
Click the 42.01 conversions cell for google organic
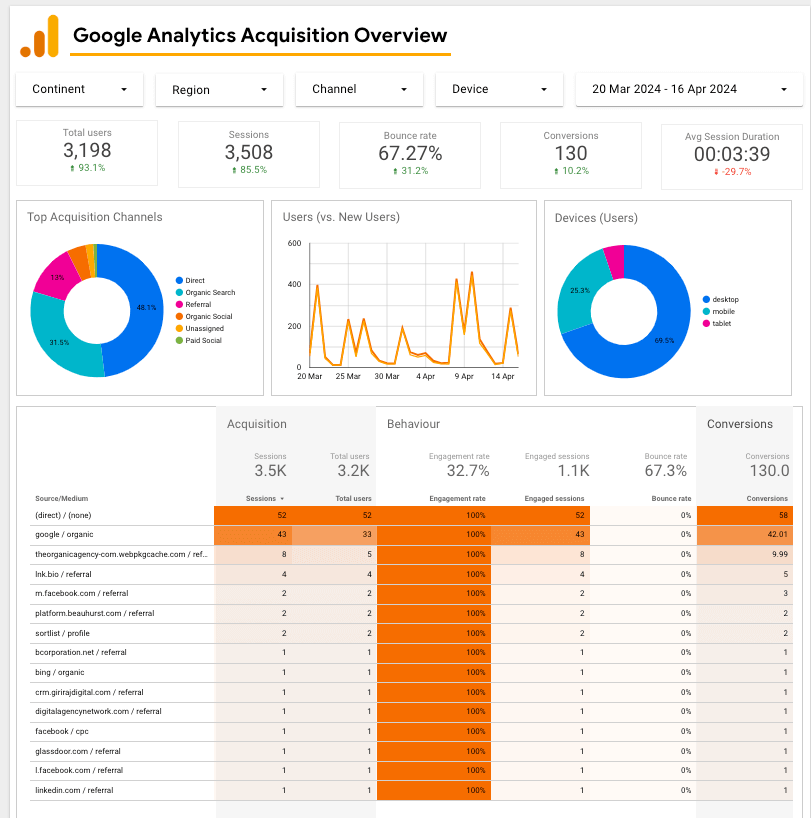(x=745, y=535)
